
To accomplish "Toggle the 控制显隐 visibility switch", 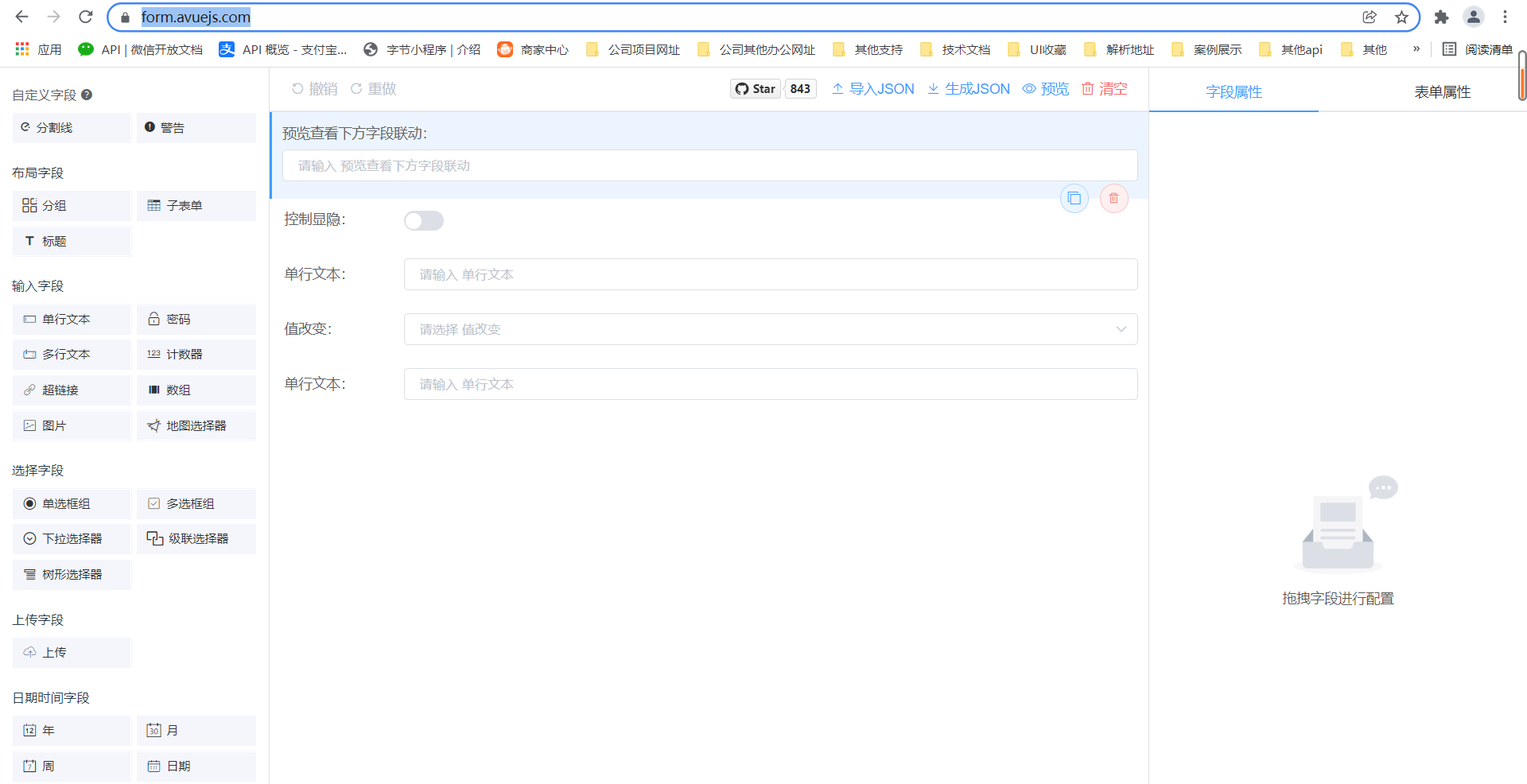I will tap(424, 220).
